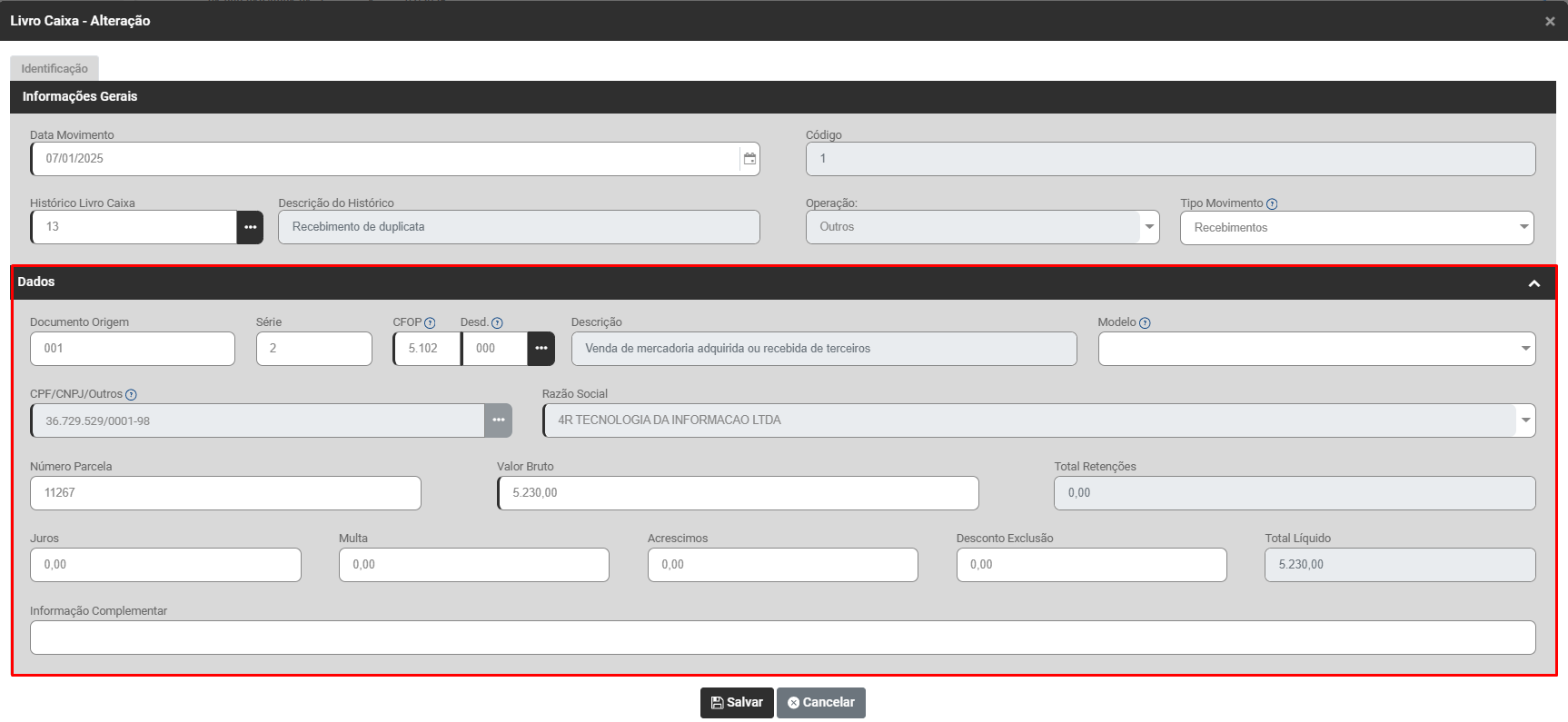
Task: Click the Cancelar button
Action: [x=820, y=703]
